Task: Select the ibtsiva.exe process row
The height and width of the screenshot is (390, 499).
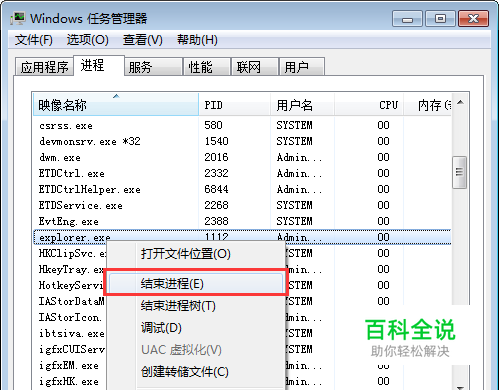Action: coord(72,334)
